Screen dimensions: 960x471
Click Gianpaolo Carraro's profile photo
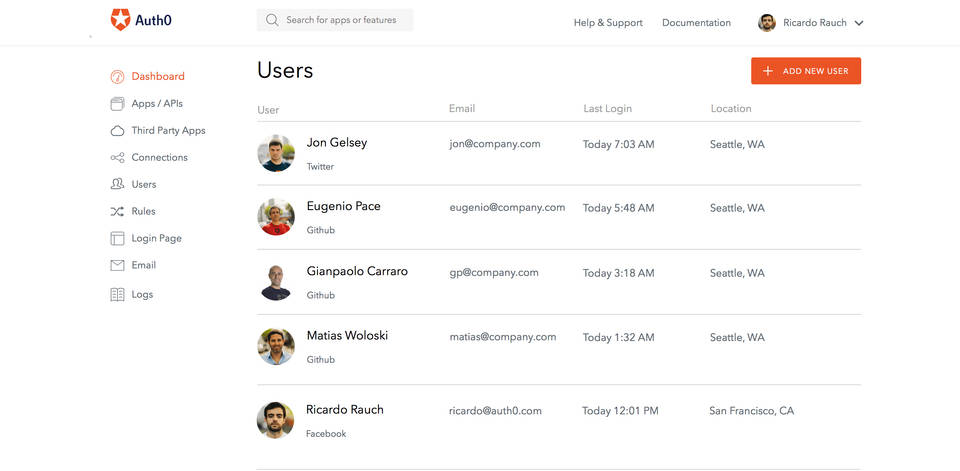[276, 281]
